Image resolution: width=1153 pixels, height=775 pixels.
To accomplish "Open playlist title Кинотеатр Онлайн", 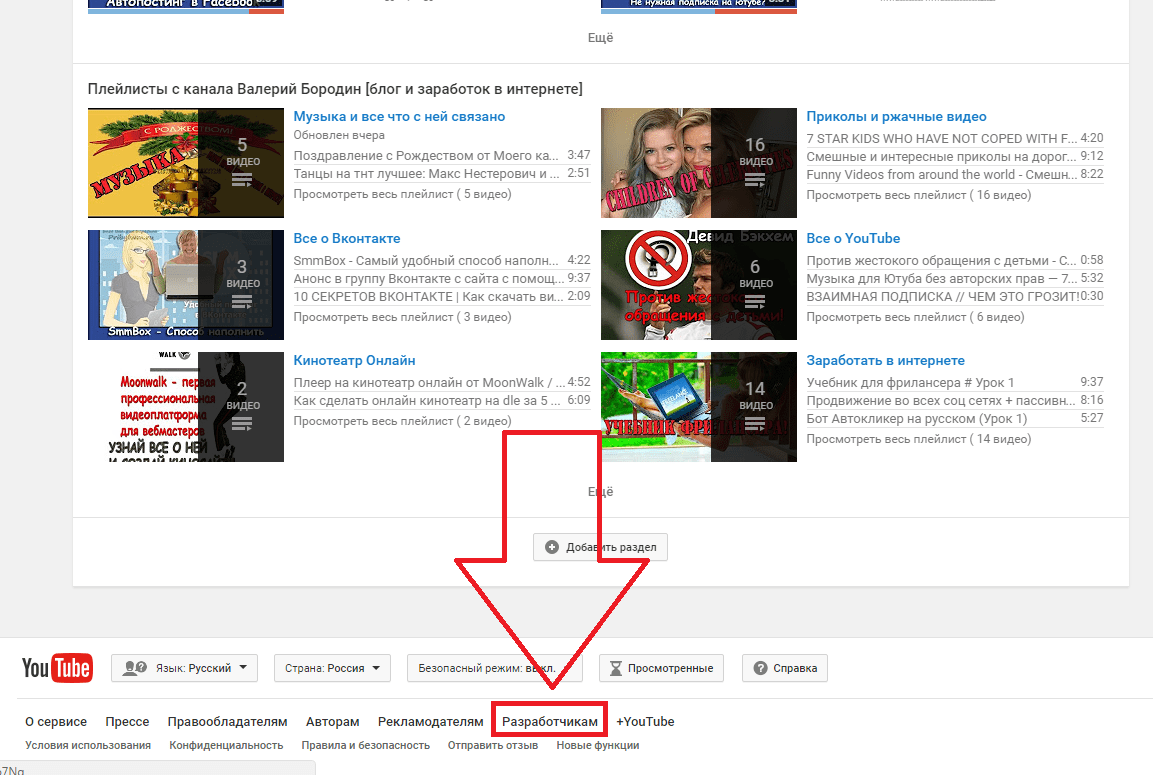I will pyautogui.click(x=354, y=360).
